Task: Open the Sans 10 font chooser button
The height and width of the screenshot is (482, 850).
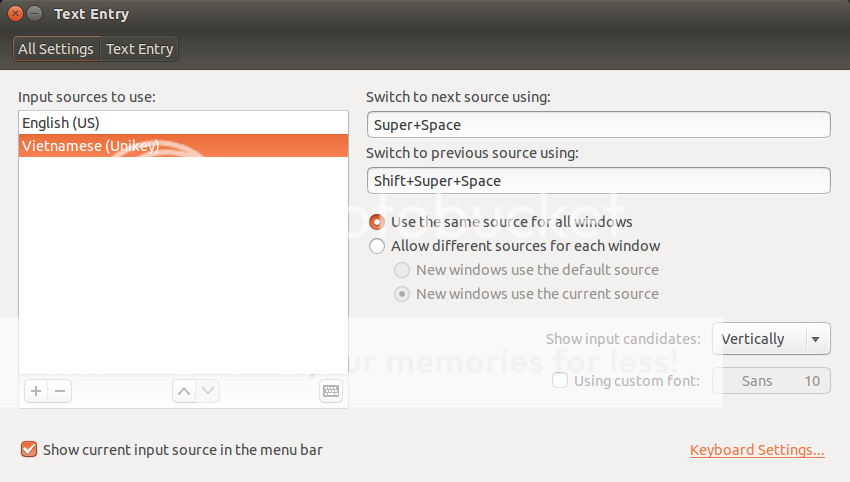Action: point(771,380)
